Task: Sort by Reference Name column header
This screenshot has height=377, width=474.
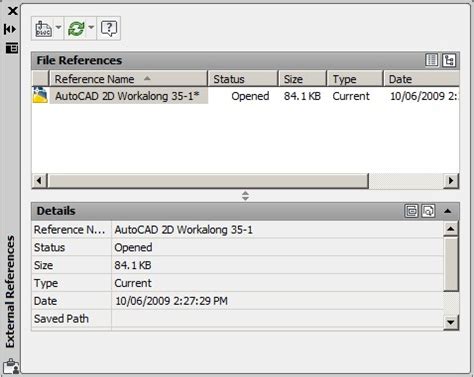Action: pos(128,79)
